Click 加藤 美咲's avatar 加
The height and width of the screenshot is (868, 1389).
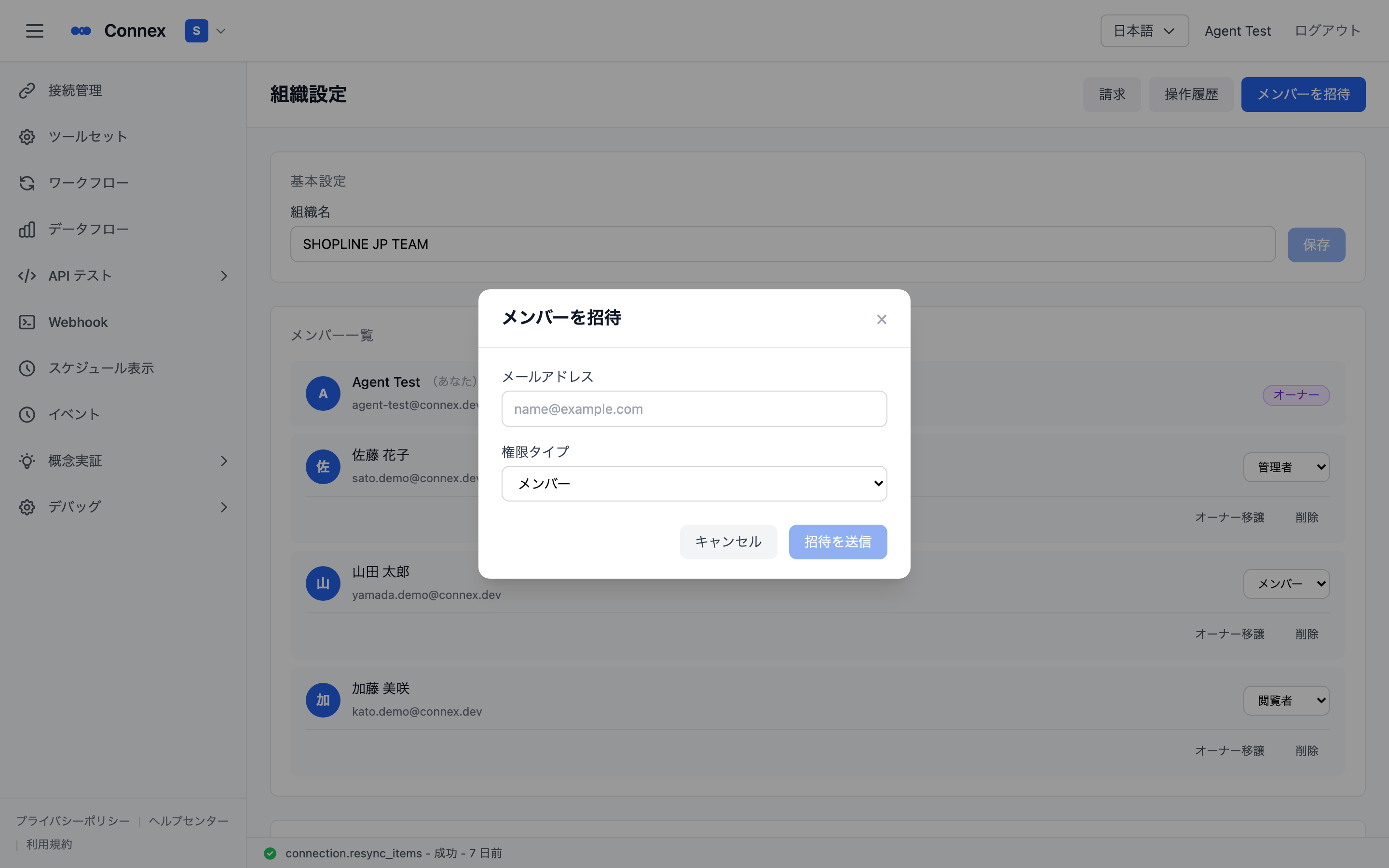[x=323, y=700]
